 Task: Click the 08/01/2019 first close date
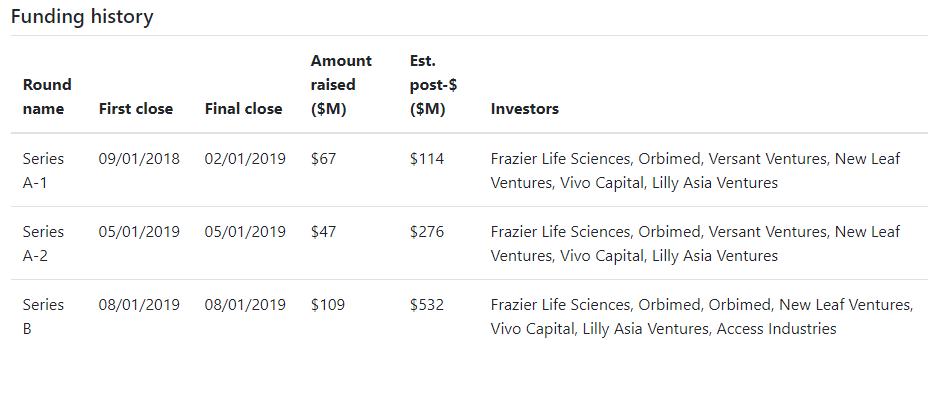[139, 305]
